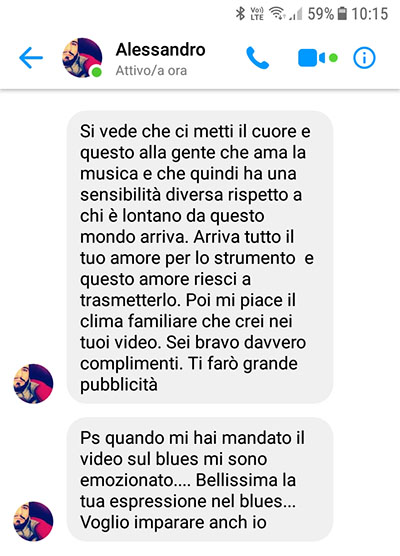Tap the Bluetooth status bar icon

click(240, 13)
